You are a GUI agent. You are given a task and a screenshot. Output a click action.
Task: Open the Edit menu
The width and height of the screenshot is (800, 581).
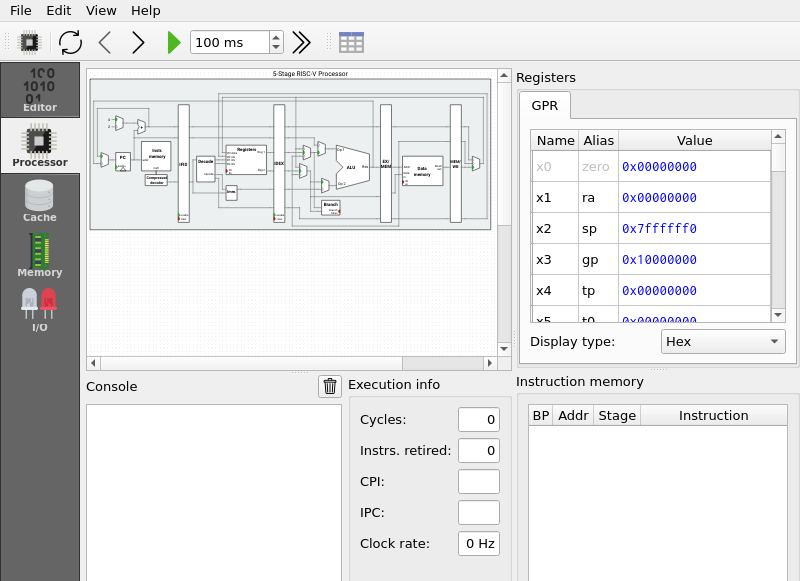[x=58, y=10]
